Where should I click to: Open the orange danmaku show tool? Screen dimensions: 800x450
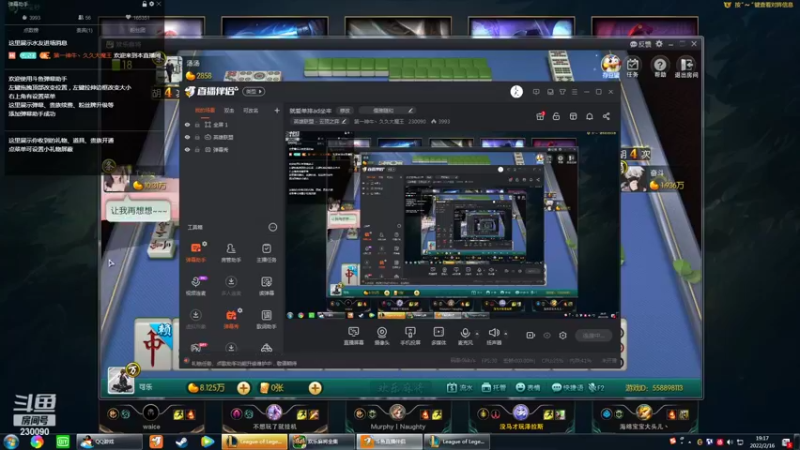(x=231, y=319)
